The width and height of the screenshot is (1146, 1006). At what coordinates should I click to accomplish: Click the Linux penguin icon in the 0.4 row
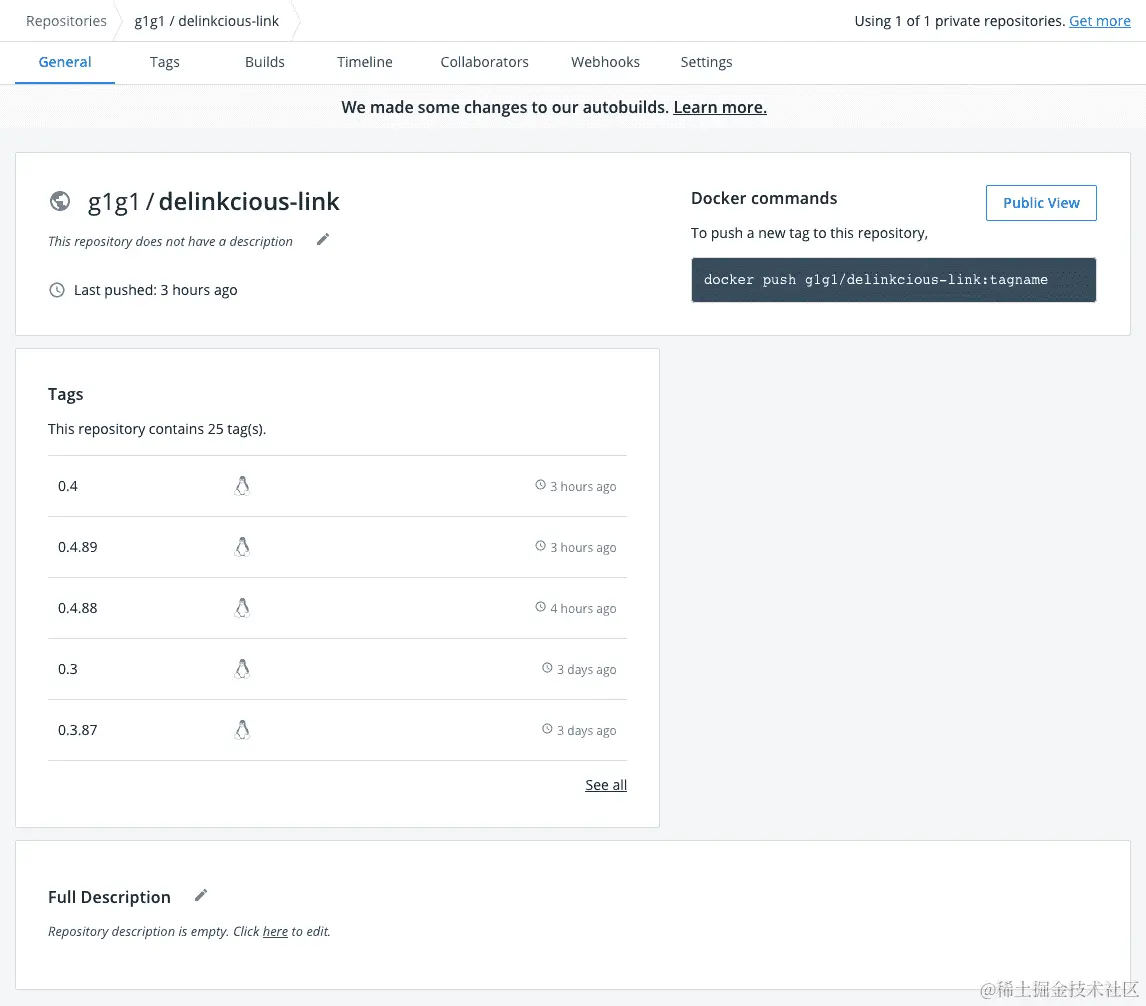point(242,486)
